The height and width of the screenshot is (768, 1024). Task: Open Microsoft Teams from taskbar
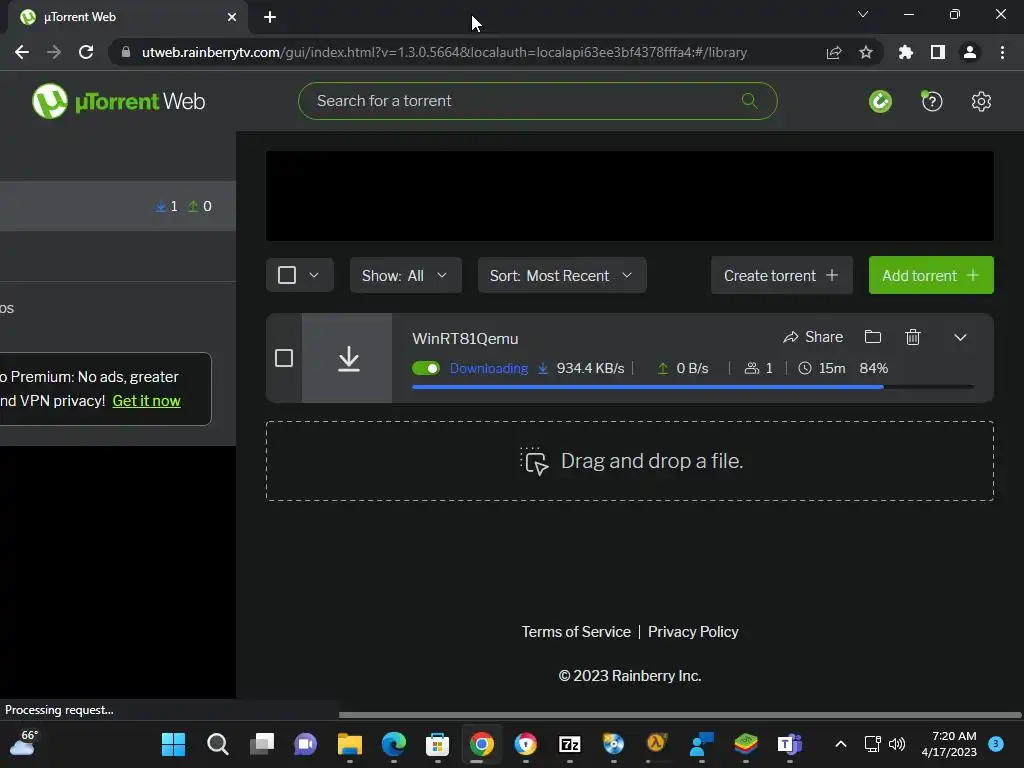click(789, 744)
